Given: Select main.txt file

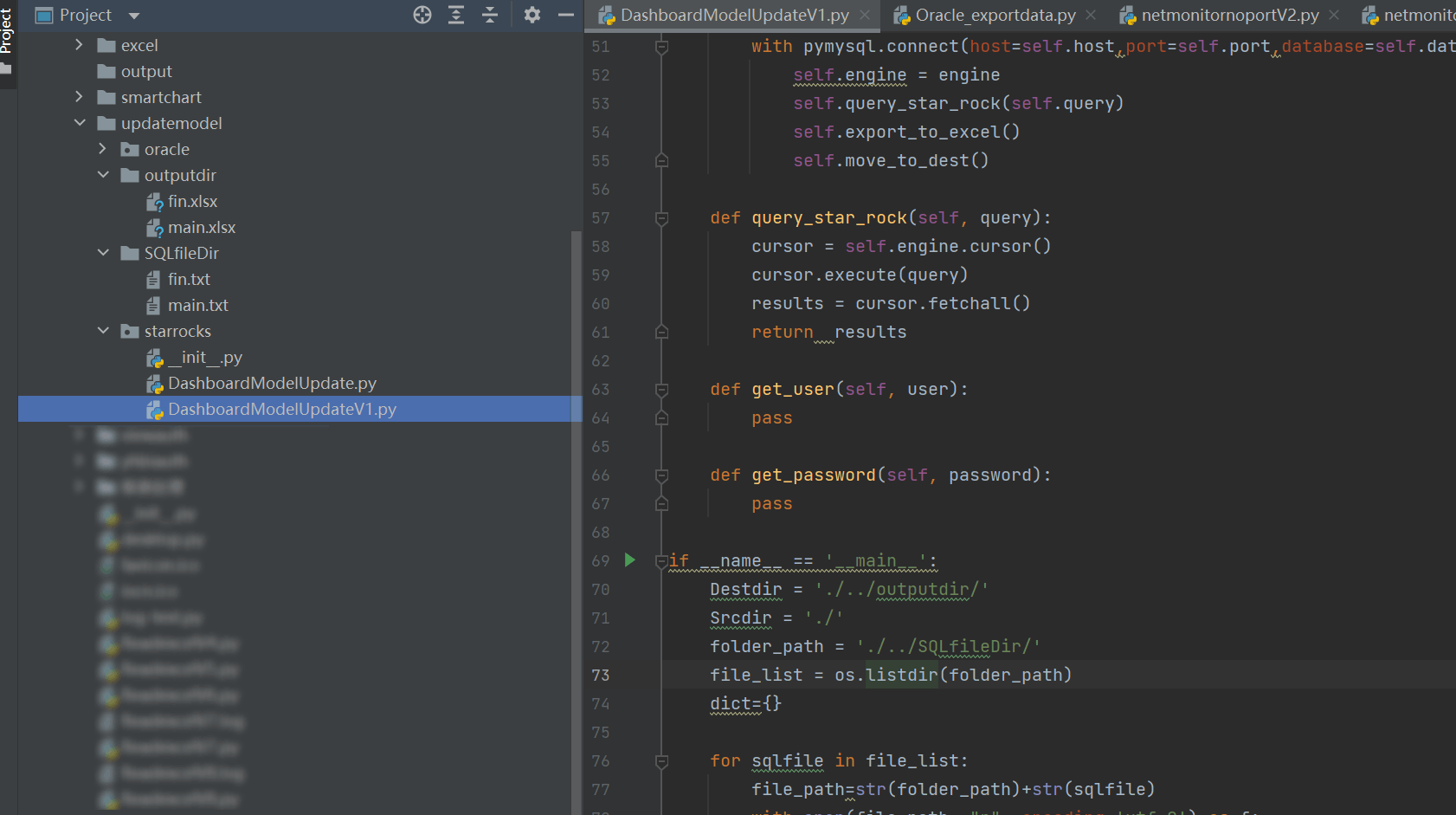Looking at the screenshot, I should pyautogui.click(x=198, y=305).
